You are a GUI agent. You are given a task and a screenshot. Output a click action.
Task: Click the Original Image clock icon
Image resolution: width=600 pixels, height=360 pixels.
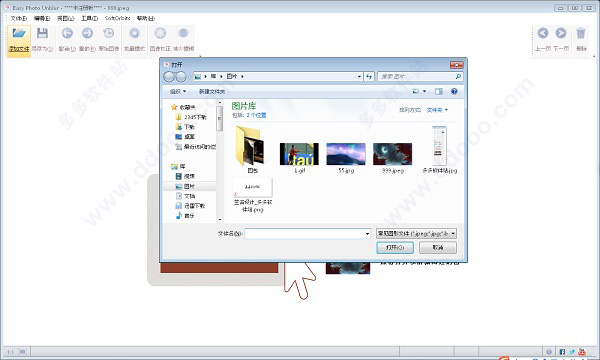[109, 34]
